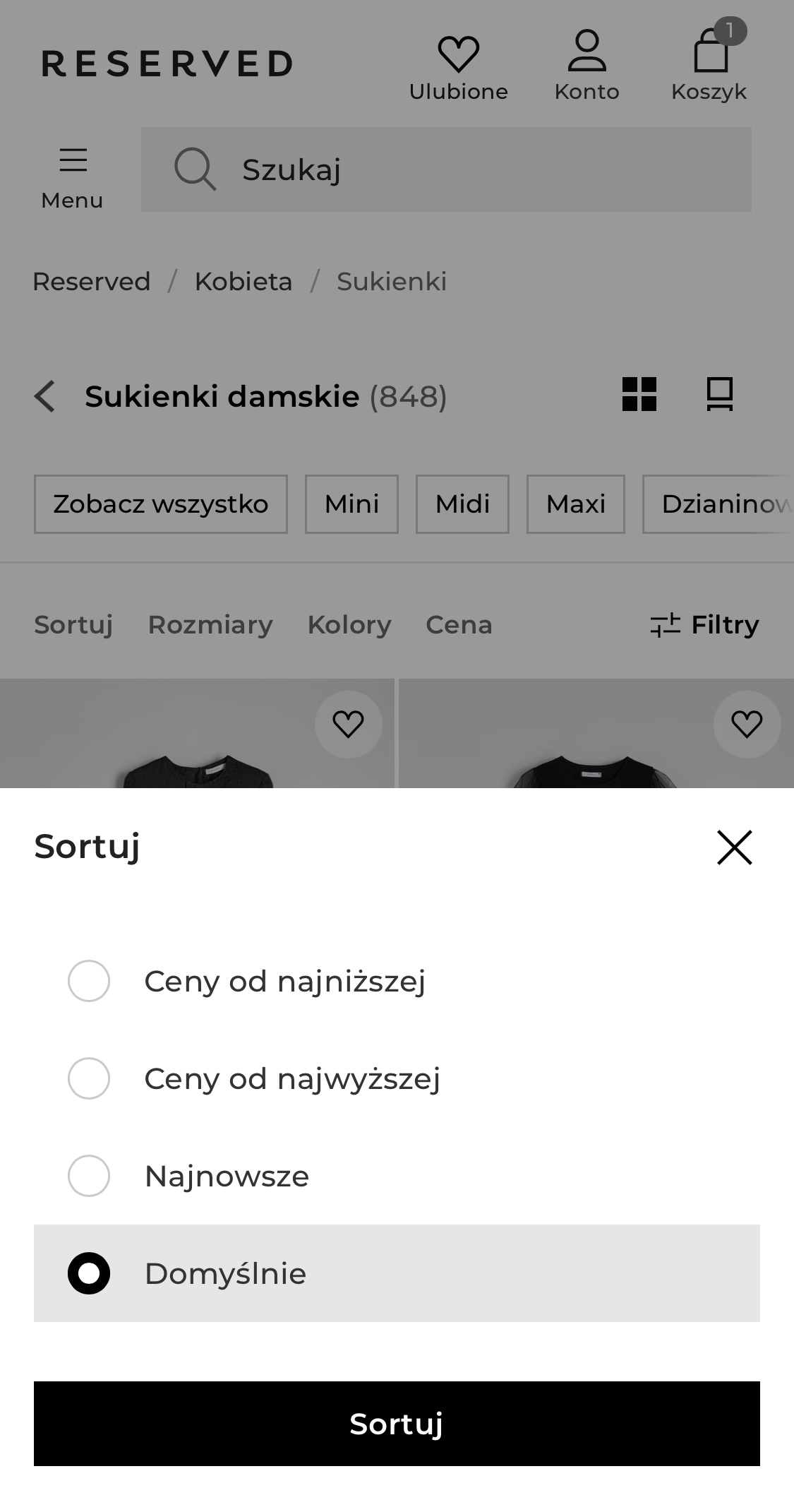The width and height of the screenshot is (794, 1512).
Task: Click the magnifier icon in the search bar
Action: click(x=194, y=169)
